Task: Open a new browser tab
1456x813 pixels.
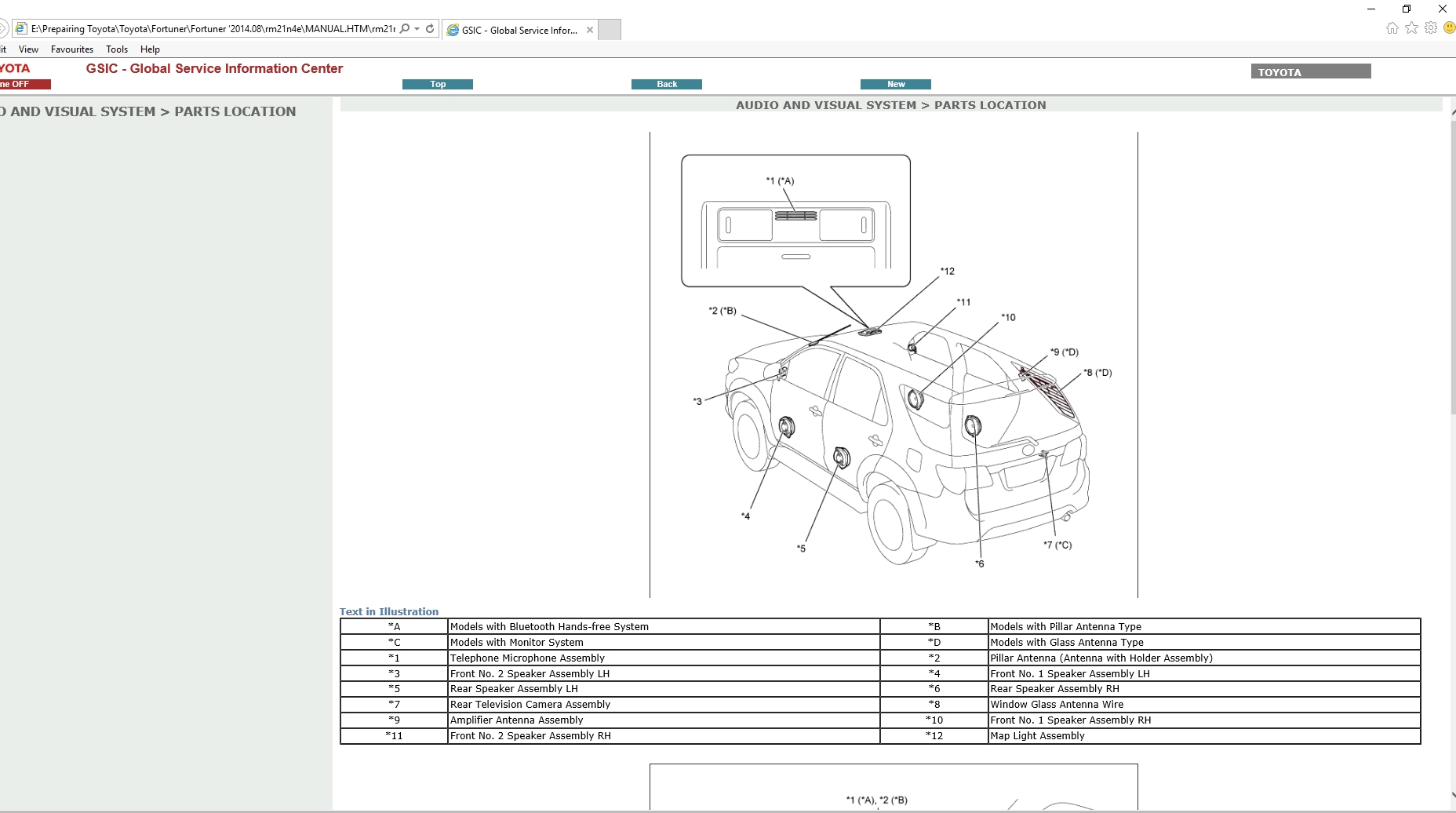Action: coord(610,30)
